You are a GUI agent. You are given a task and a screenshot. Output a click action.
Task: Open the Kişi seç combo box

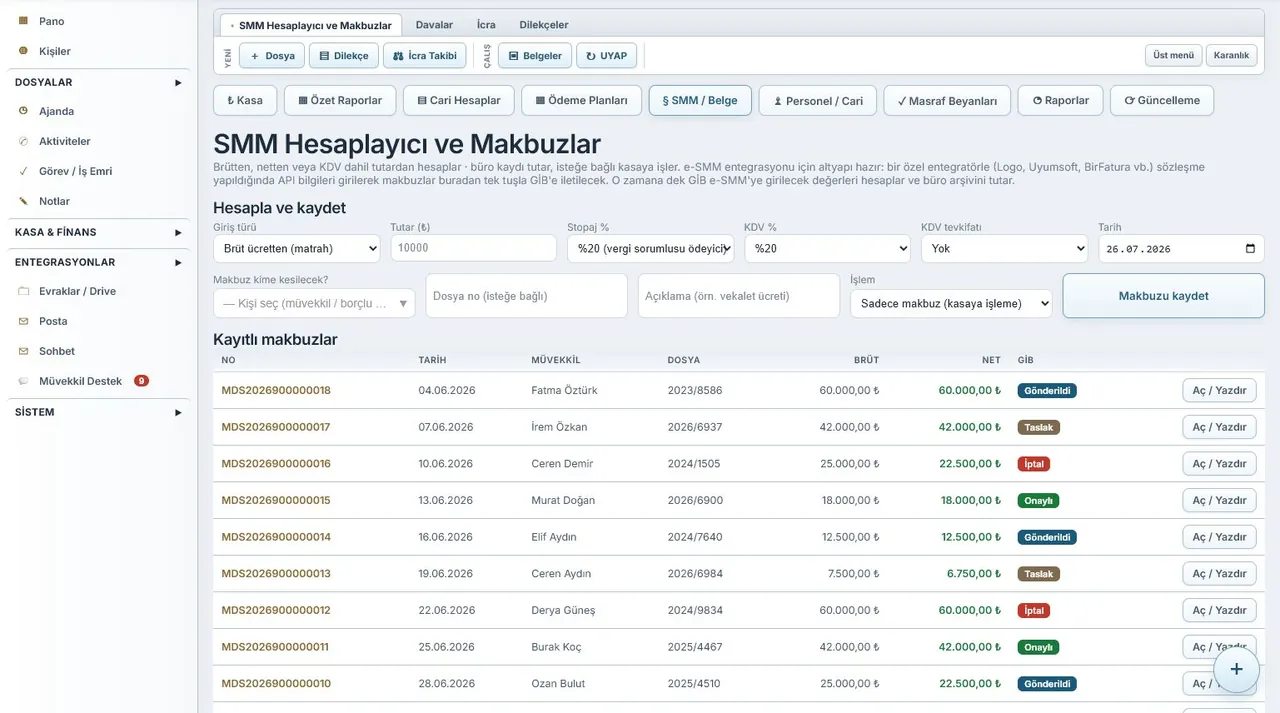coord(314,303)
